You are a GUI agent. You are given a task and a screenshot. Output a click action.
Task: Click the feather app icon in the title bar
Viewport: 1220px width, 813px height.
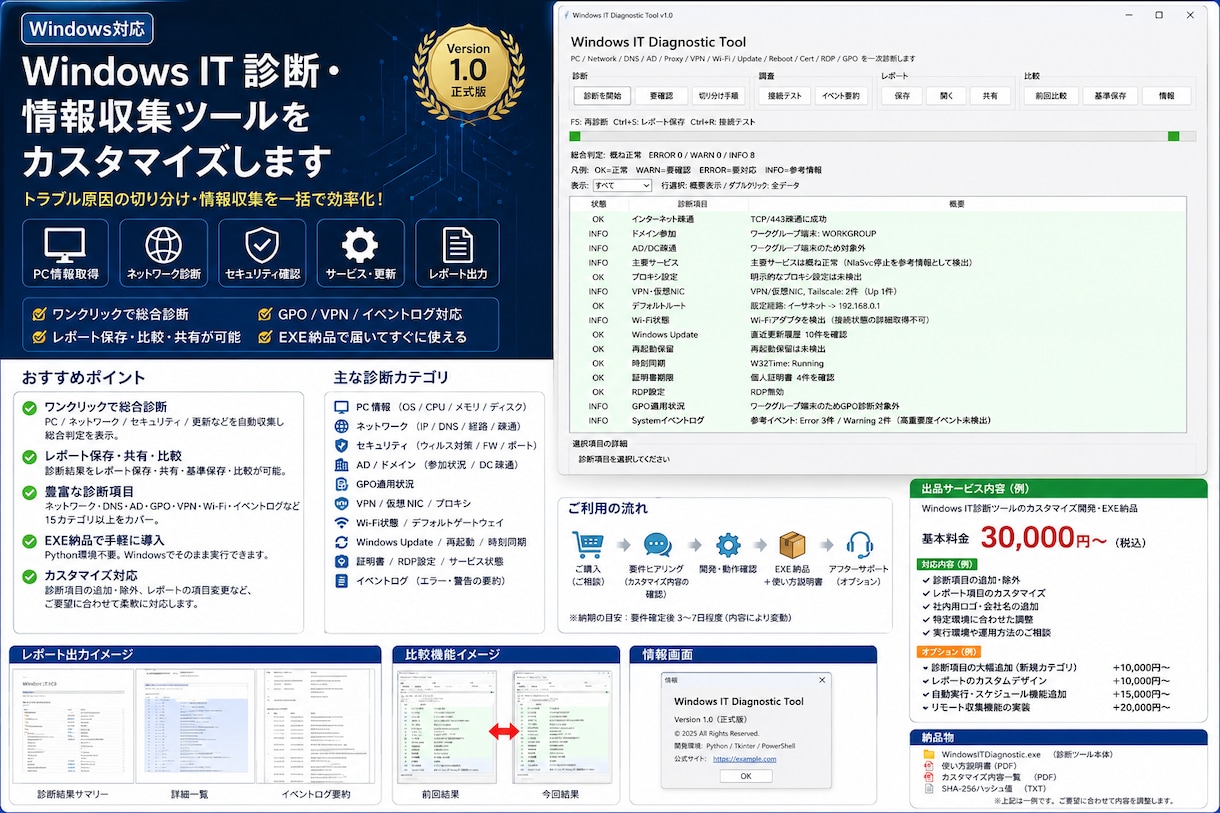point(567,15)
